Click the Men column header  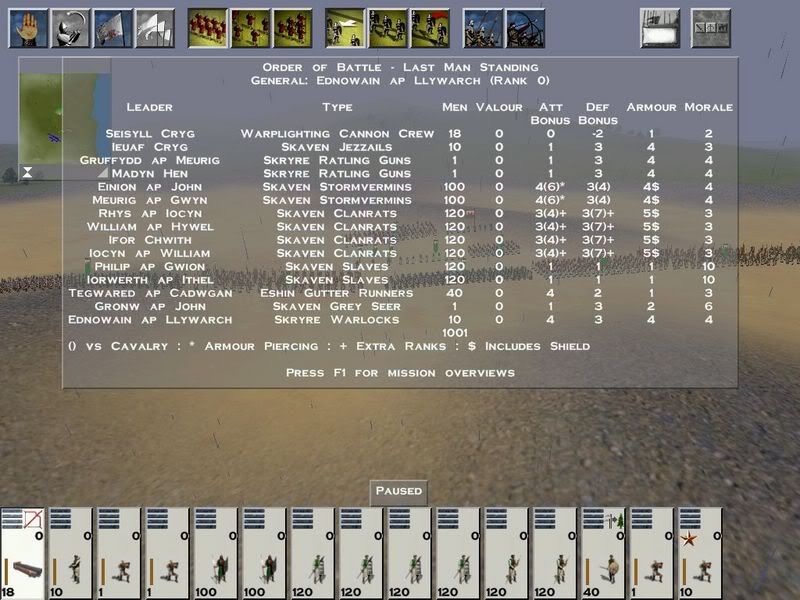tap(455, 108)
